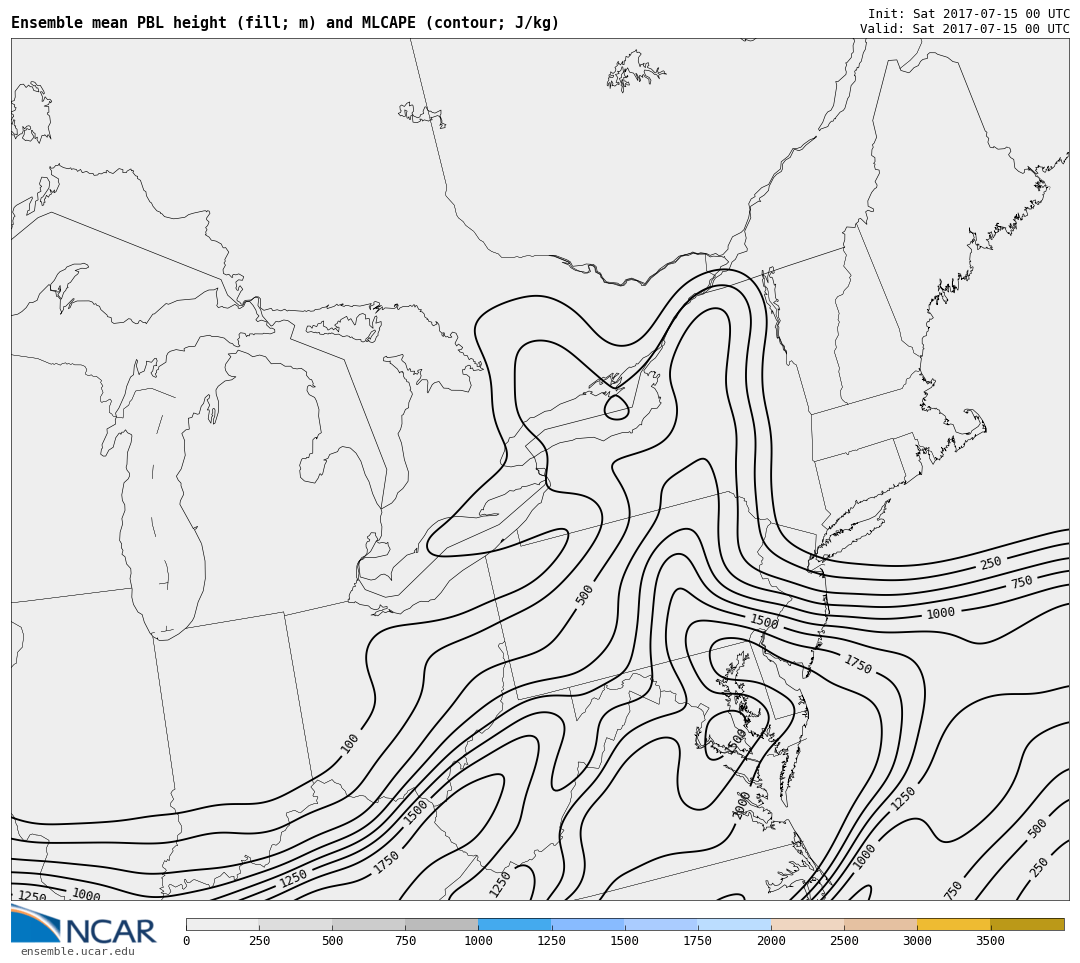The width and height of the screenshot is (1080, 963).
Task: Pick the pale peach 2000–2500 color bar segment
Action: coord(807,924)
